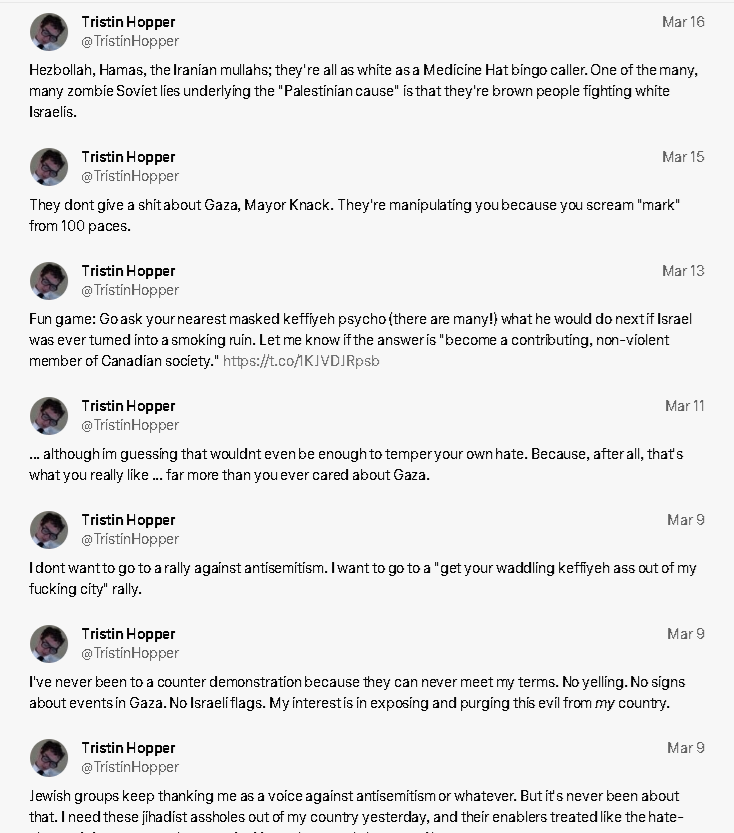
Task: Select the avatar beside the Mar 13 tweet
Action: (49, 280)
